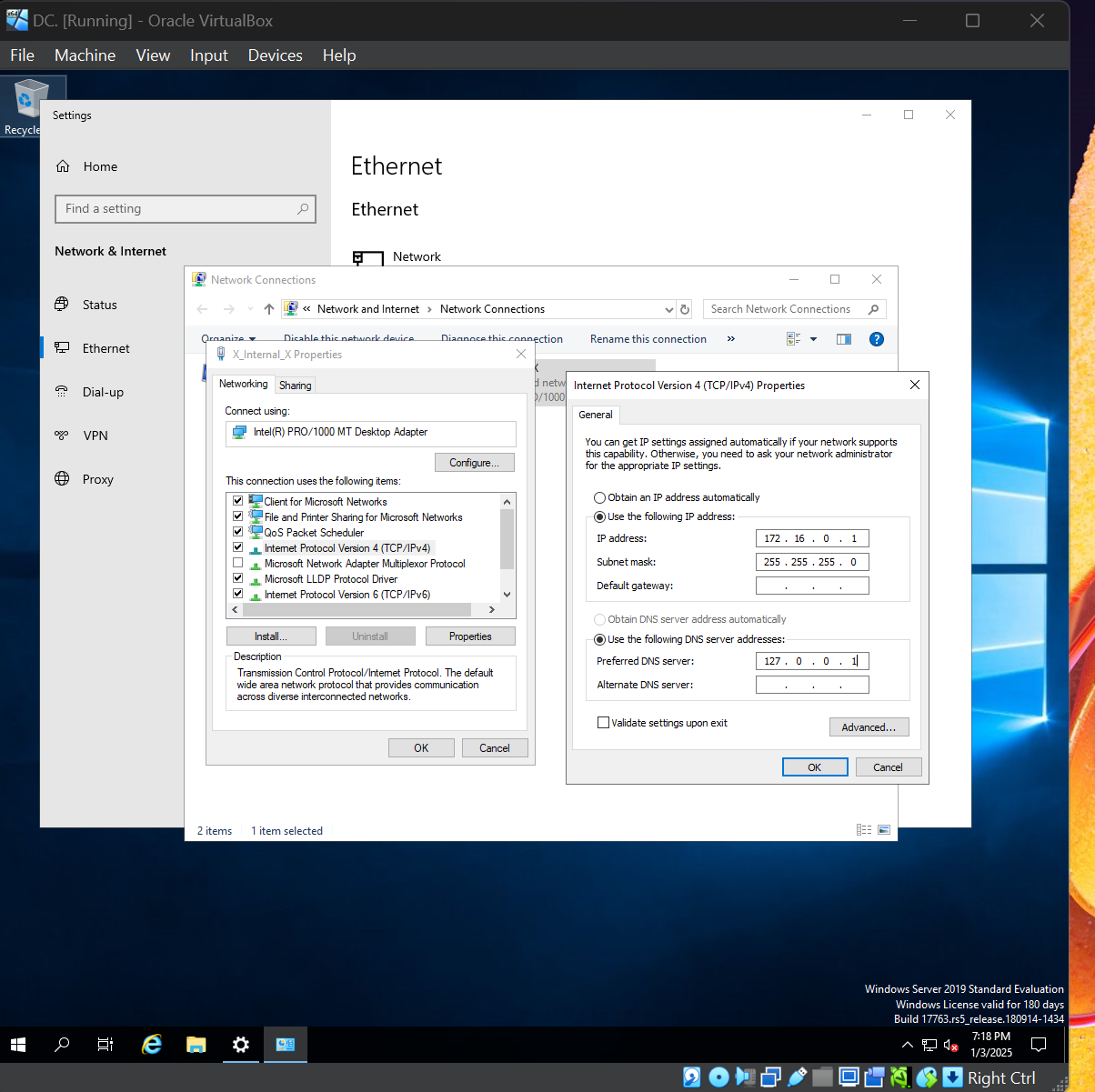Click VirtualBox audio status icon
The image size is (1095, 1092).
[745, 1077]
